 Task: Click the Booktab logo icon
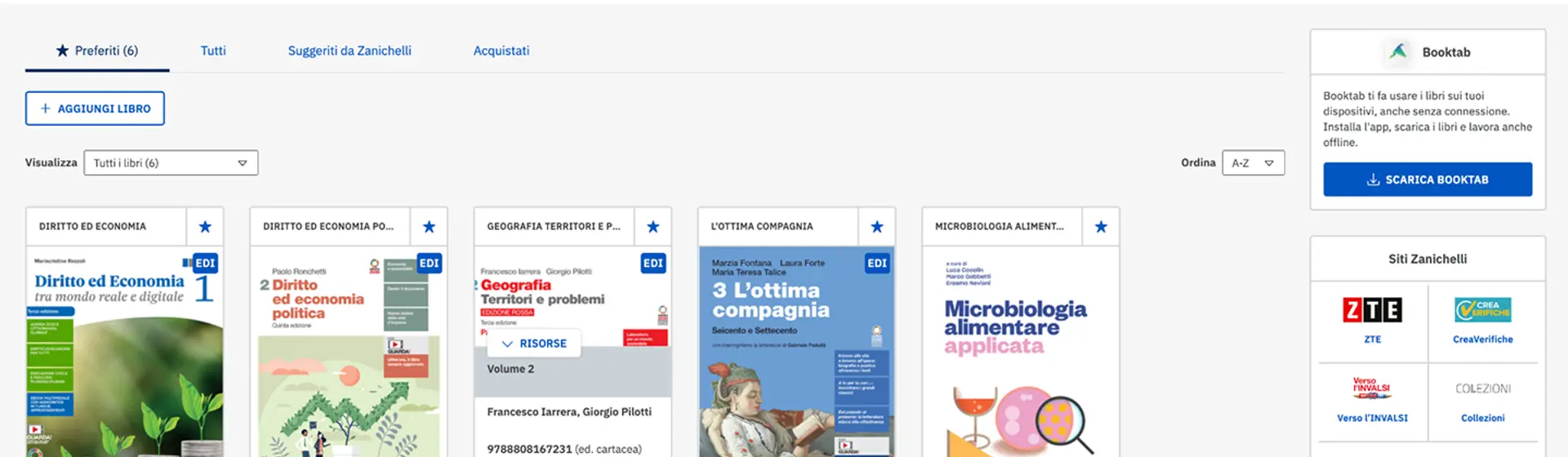tap(1398, 51)
